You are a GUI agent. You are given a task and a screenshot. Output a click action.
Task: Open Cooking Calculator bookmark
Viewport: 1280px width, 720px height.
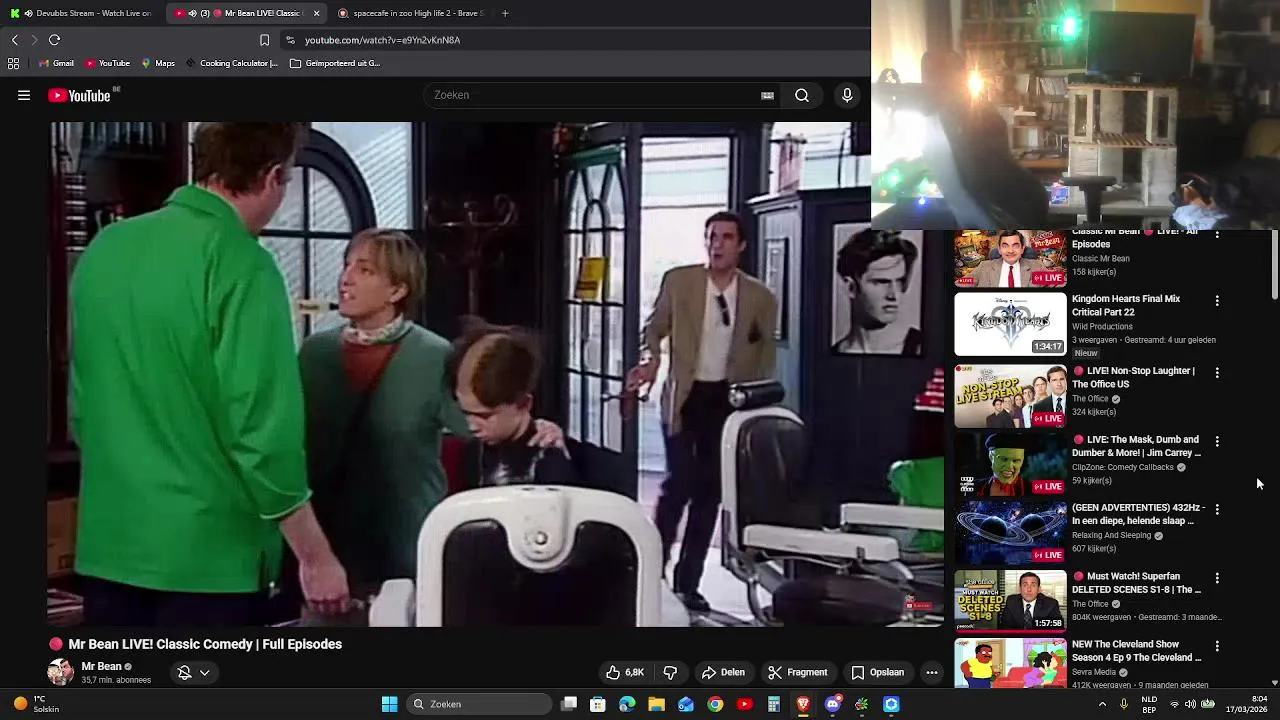click(232, 63)
